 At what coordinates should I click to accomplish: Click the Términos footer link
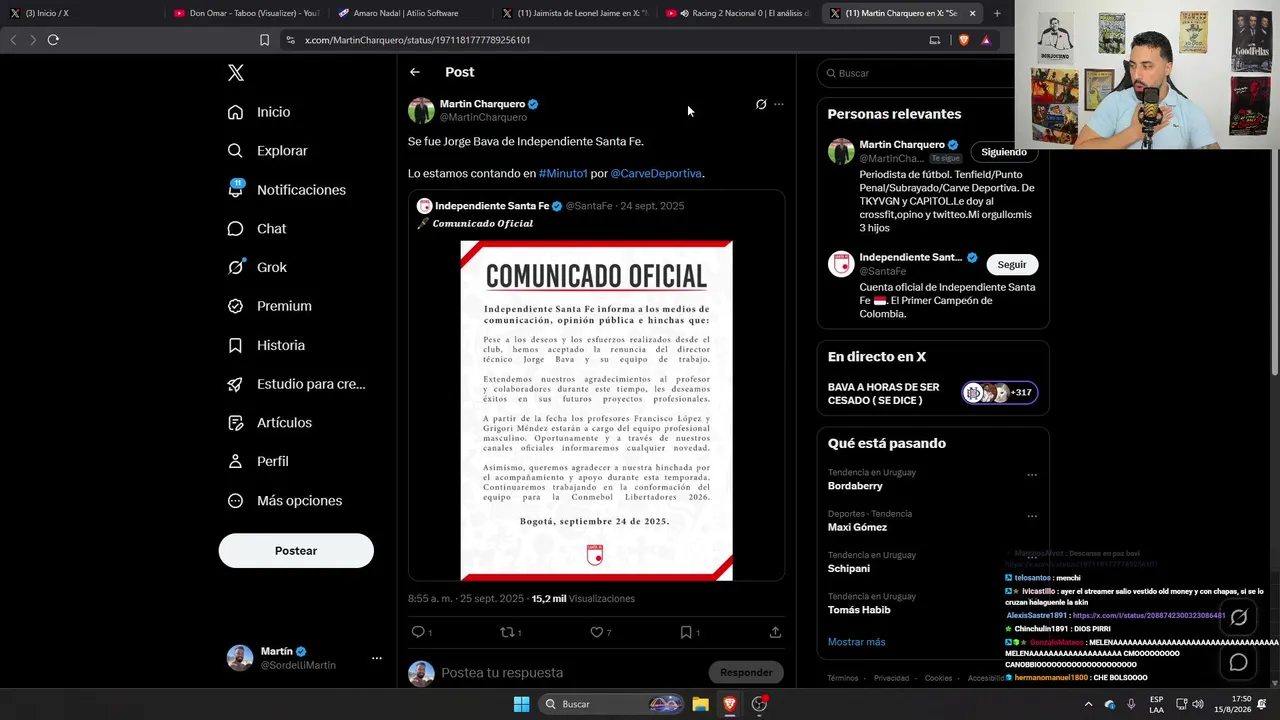(843, 678)
